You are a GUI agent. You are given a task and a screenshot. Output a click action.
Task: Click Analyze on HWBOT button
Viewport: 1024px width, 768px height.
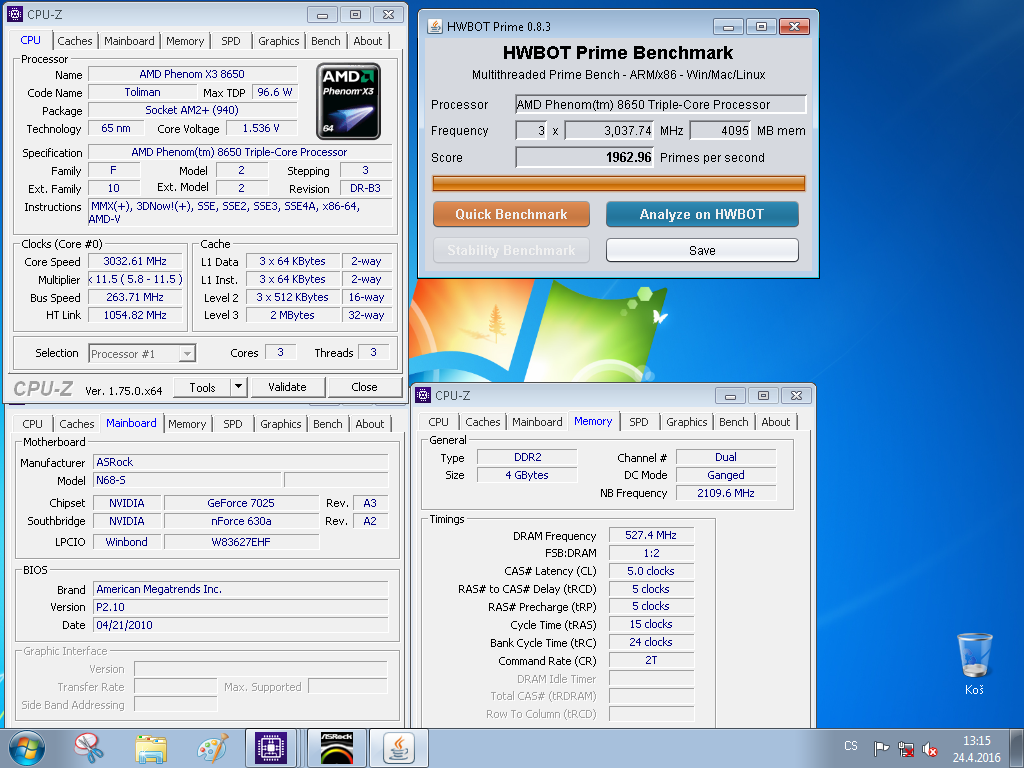(702, 214)
